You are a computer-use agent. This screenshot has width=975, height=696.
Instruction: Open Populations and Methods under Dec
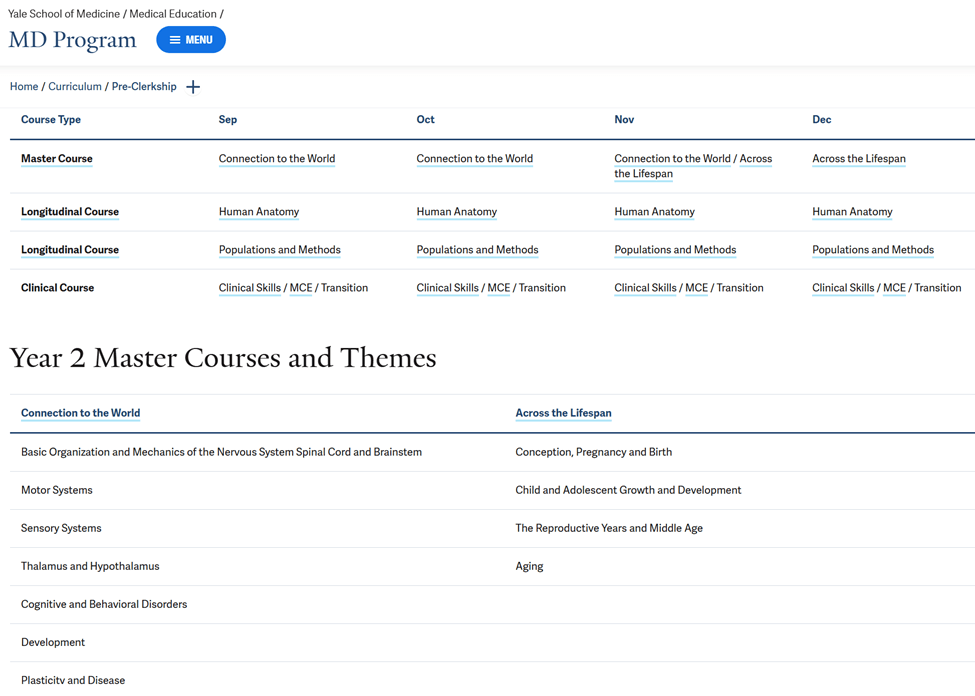(873, 249)
